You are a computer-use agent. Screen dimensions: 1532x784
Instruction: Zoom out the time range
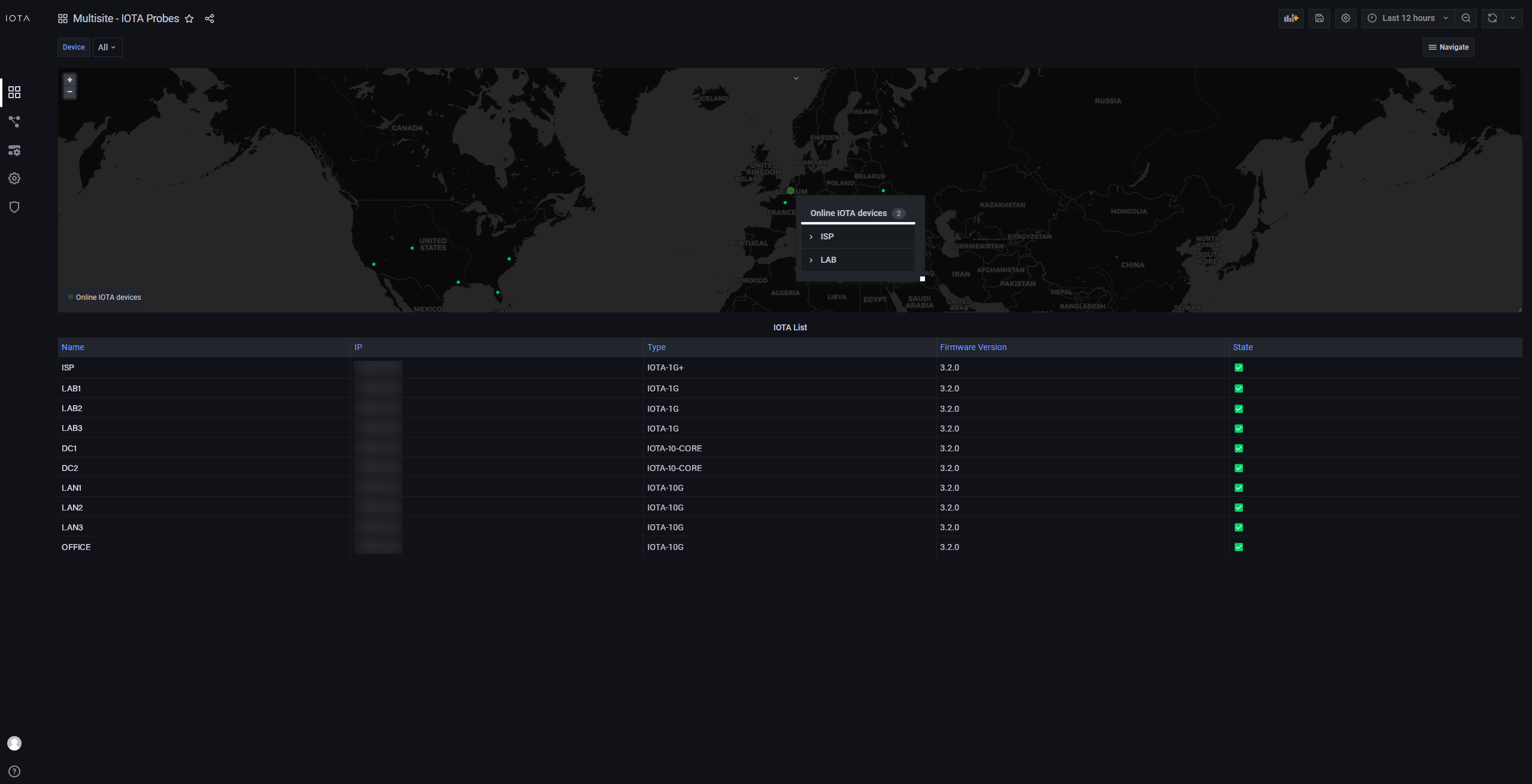tap(1466, 18)
